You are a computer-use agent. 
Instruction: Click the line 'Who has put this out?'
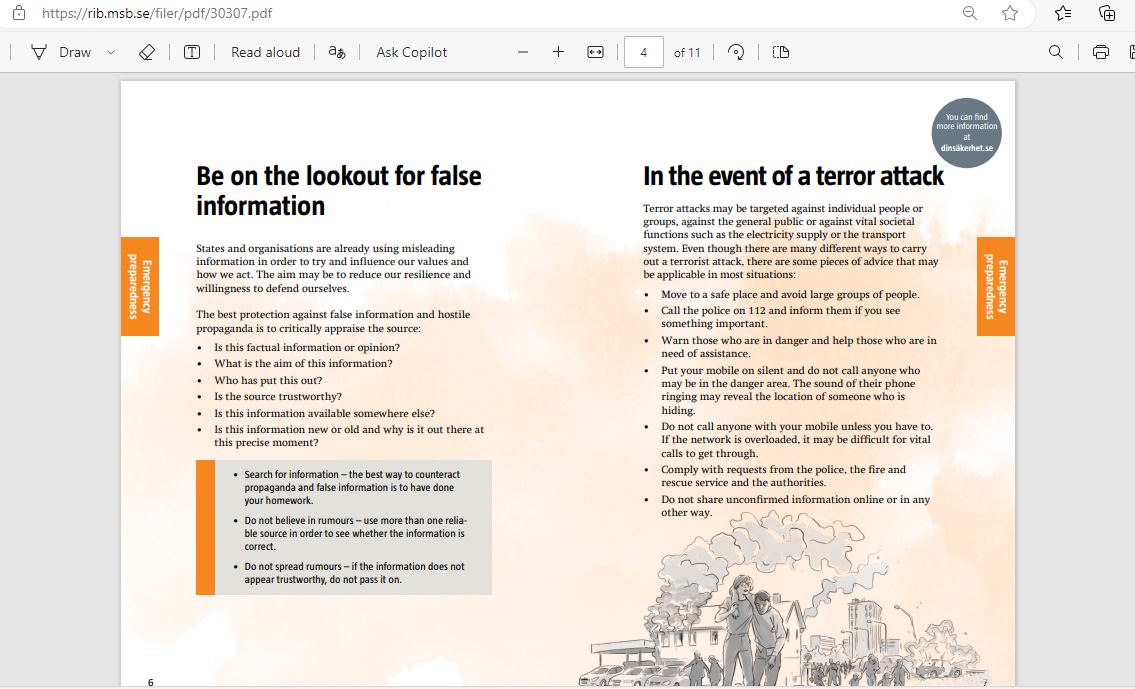(268, 380)
